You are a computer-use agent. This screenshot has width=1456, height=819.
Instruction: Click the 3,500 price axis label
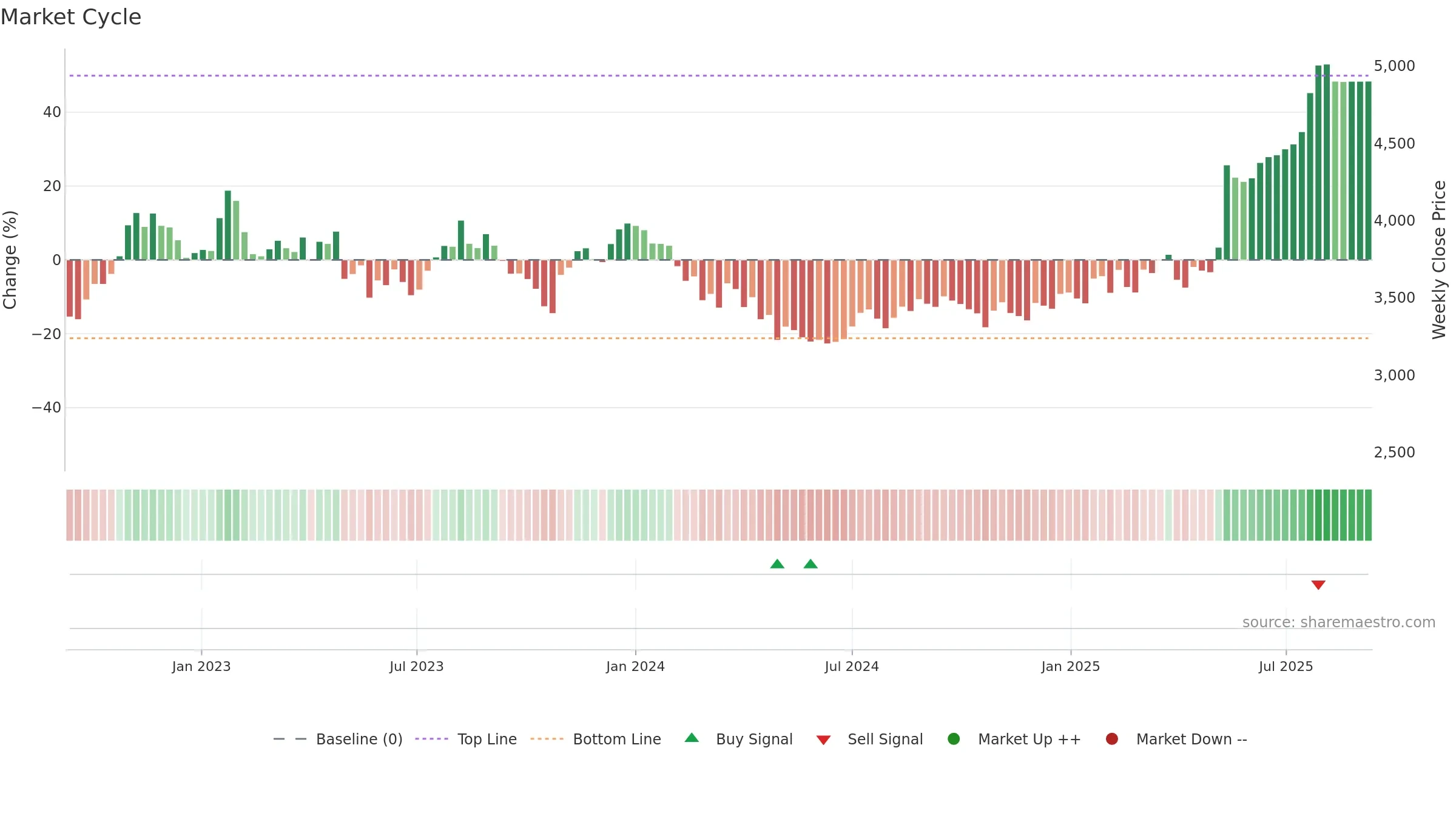(1394, 297)
